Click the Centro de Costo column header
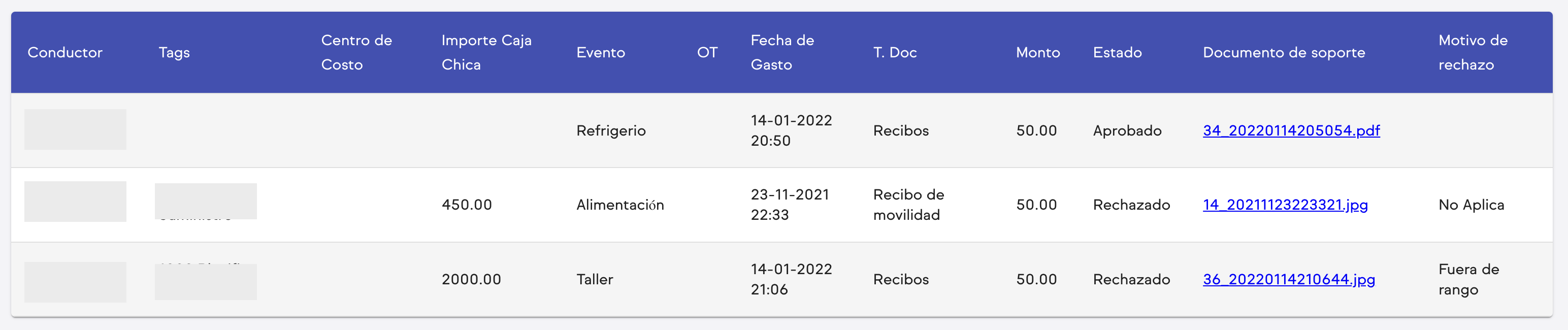Image resolution: width=1568 pixels, height=330 pixels. point(356,52)
